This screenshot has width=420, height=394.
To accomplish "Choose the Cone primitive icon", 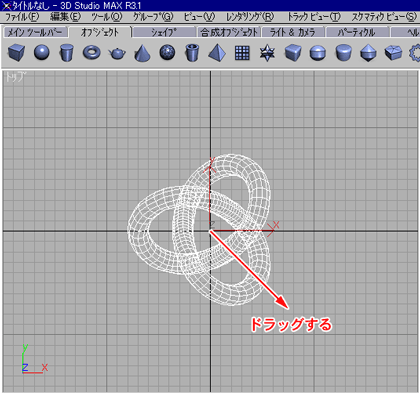I will (142, 53).
